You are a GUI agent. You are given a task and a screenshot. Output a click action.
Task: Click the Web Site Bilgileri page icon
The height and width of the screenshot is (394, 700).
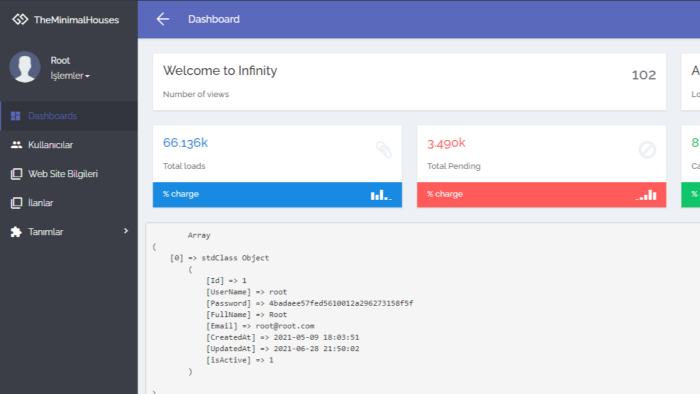pyautogui.click(x=16, y=174)
